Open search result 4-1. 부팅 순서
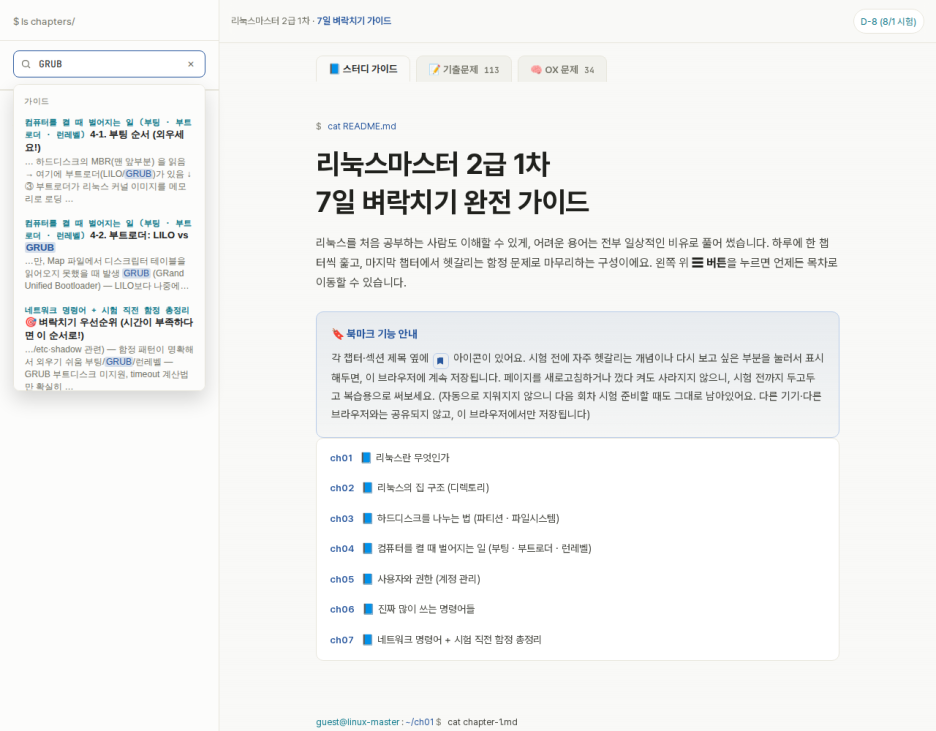Image resolution: width=936 pixels, height=731 pixels. [x=109, y=161]
